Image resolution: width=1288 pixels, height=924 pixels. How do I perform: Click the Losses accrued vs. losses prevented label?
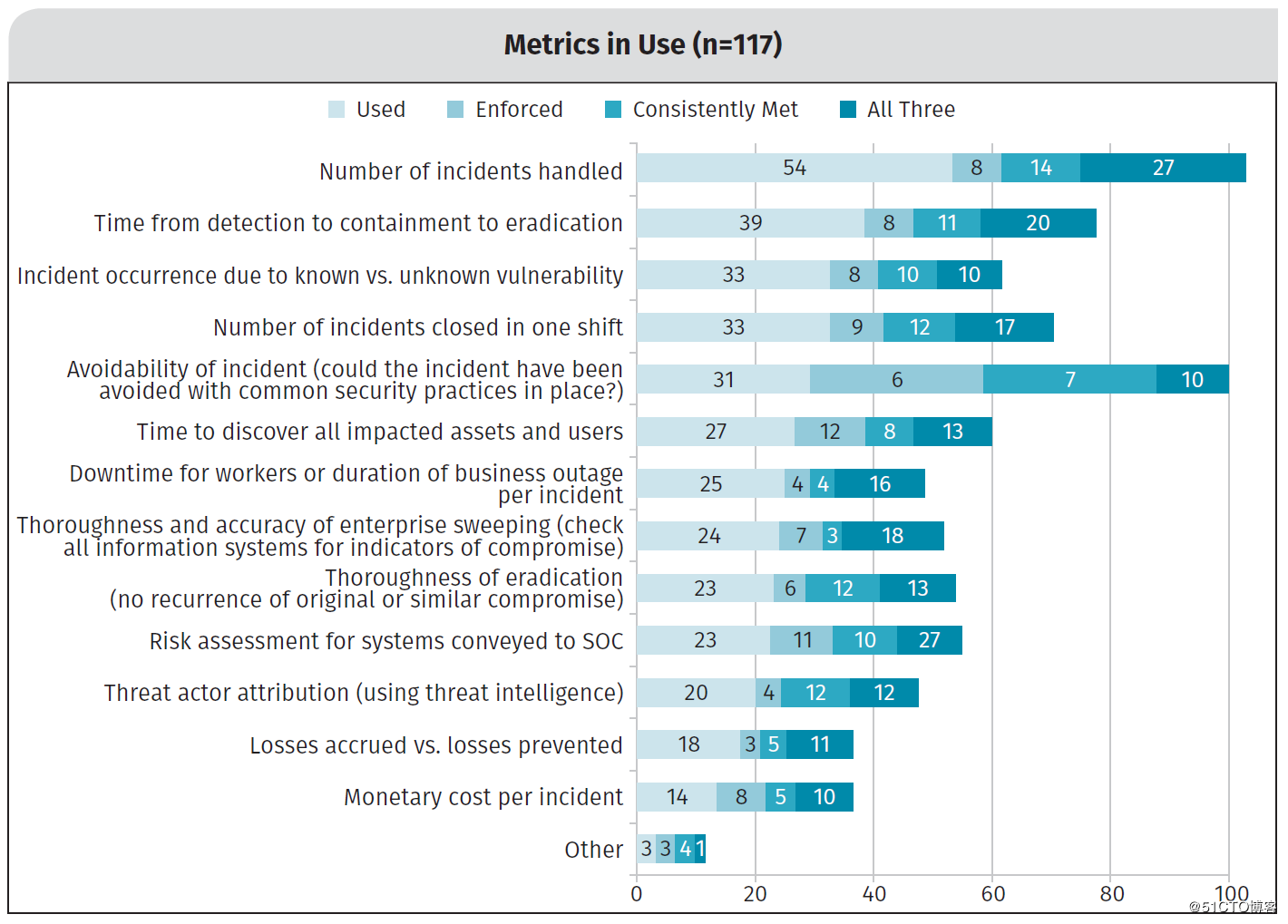pos(435,745)
